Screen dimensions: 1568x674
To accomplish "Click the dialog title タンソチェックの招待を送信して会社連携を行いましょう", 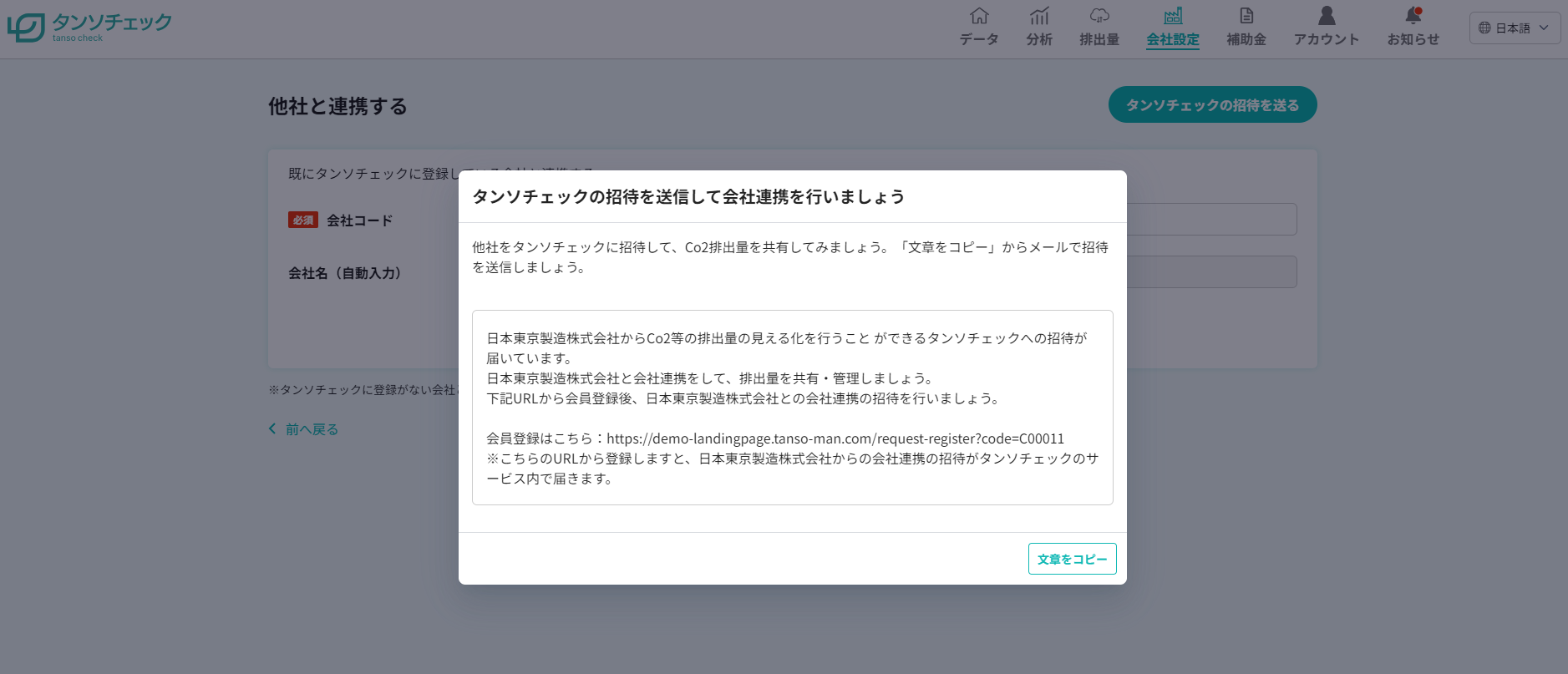I will (x=688, y=196).
